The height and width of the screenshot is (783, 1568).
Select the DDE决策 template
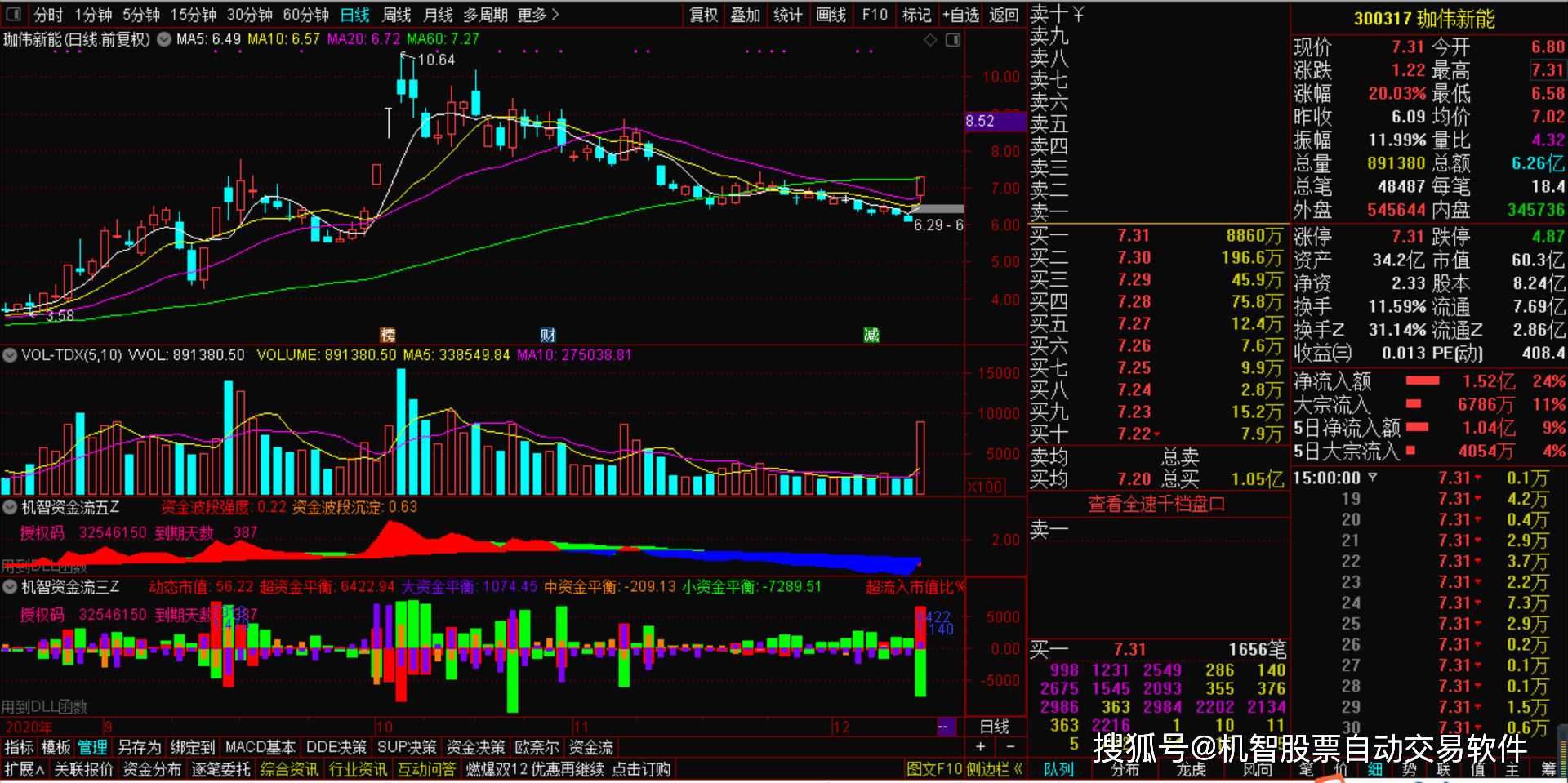tap(336, 747)
